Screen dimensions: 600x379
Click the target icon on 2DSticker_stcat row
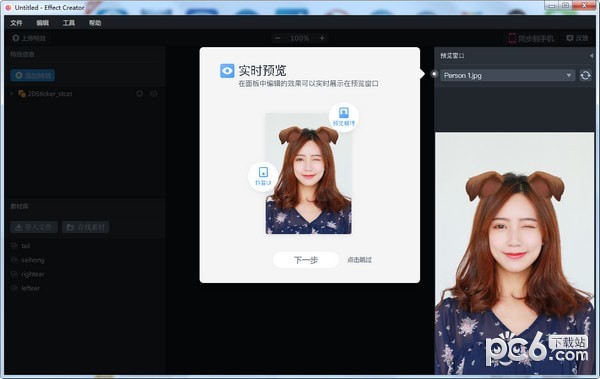pos(140,93)
